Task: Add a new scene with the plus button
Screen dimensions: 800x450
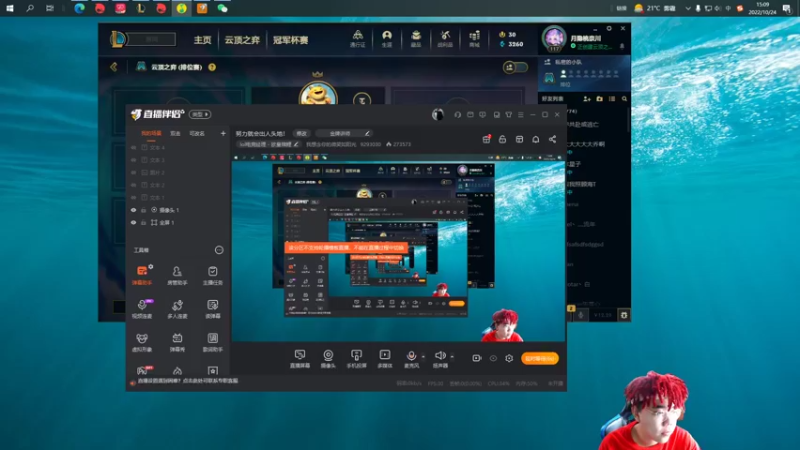Action: click(x=223, y=134)
